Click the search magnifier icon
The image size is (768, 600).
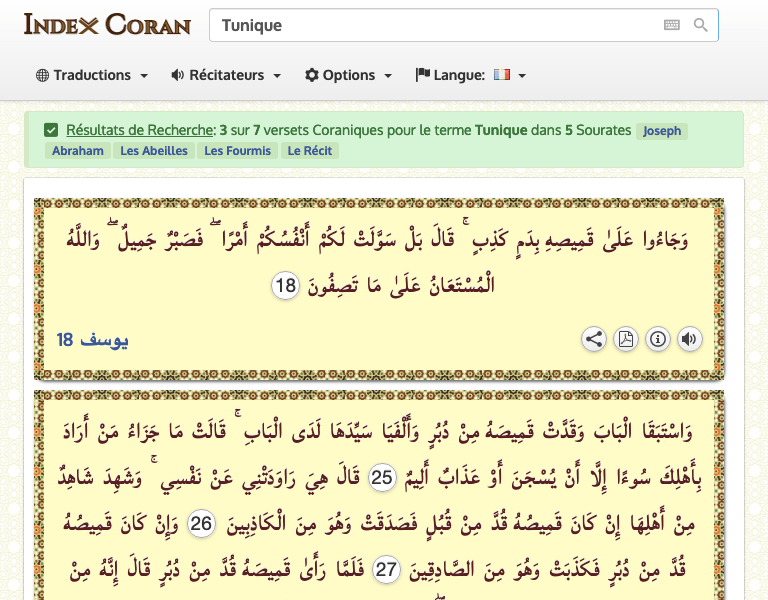tap(700, 25)
